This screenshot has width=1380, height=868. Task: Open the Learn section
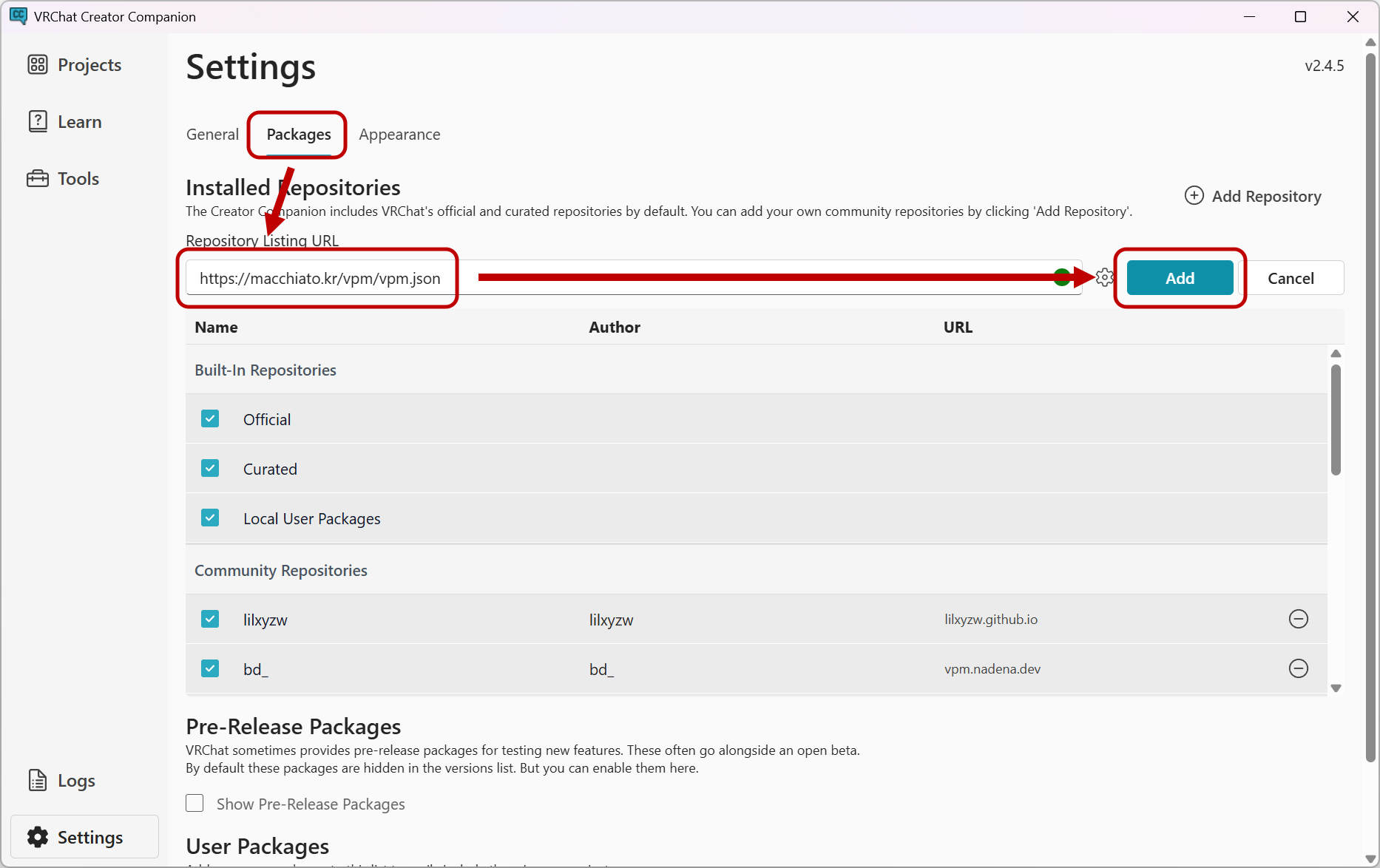click(64, 122)
